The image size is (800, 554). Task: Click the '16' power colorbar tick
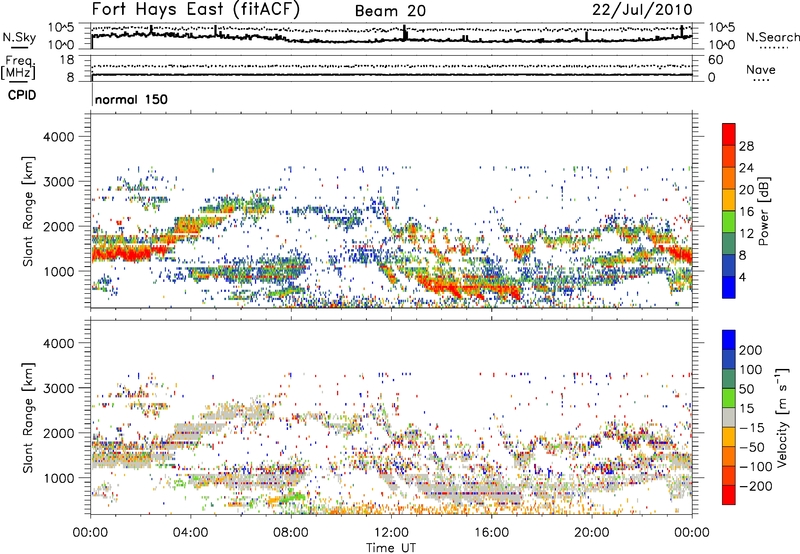[746, 212]
